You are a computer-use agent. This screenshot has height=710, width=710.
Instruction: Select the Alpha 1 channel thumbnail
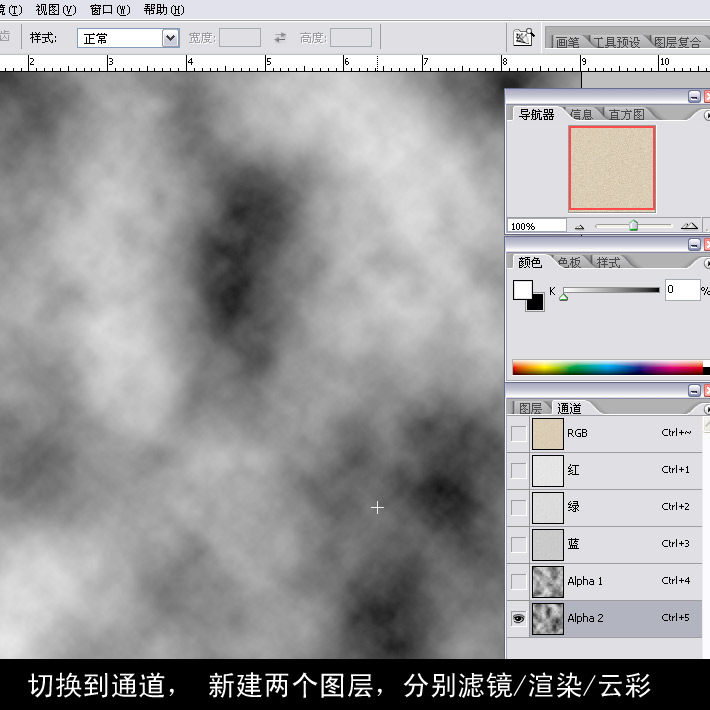547,581
